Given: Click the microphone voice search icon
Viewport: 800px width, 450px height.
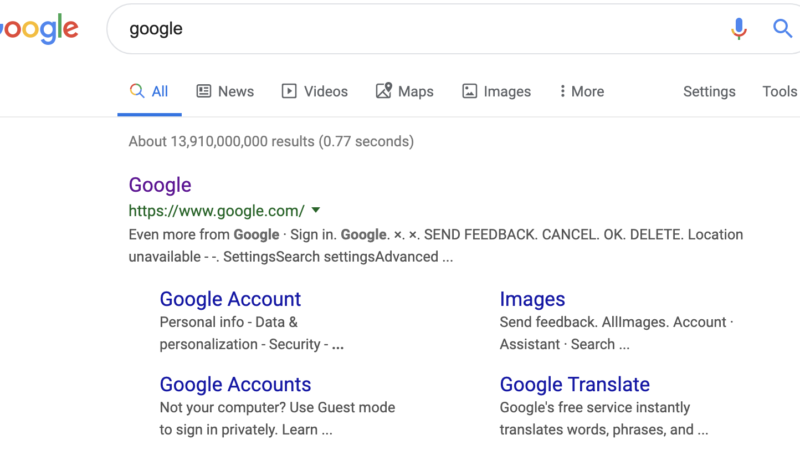Looking at the screenshot, I should click(x=738, y=29).
